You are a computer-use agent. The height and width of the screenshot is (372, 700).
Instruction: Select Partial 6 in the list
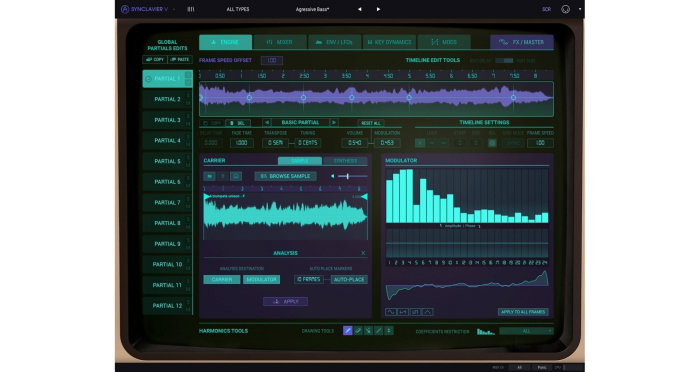(167, 182)
